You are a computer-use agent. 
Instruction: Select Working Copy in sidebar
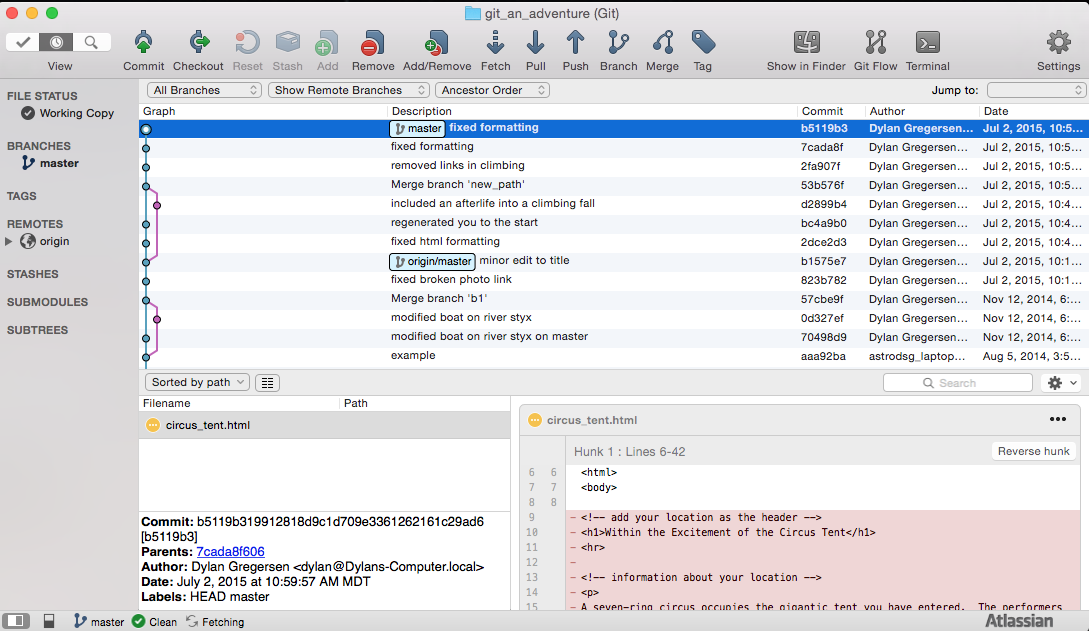(67, 113)
